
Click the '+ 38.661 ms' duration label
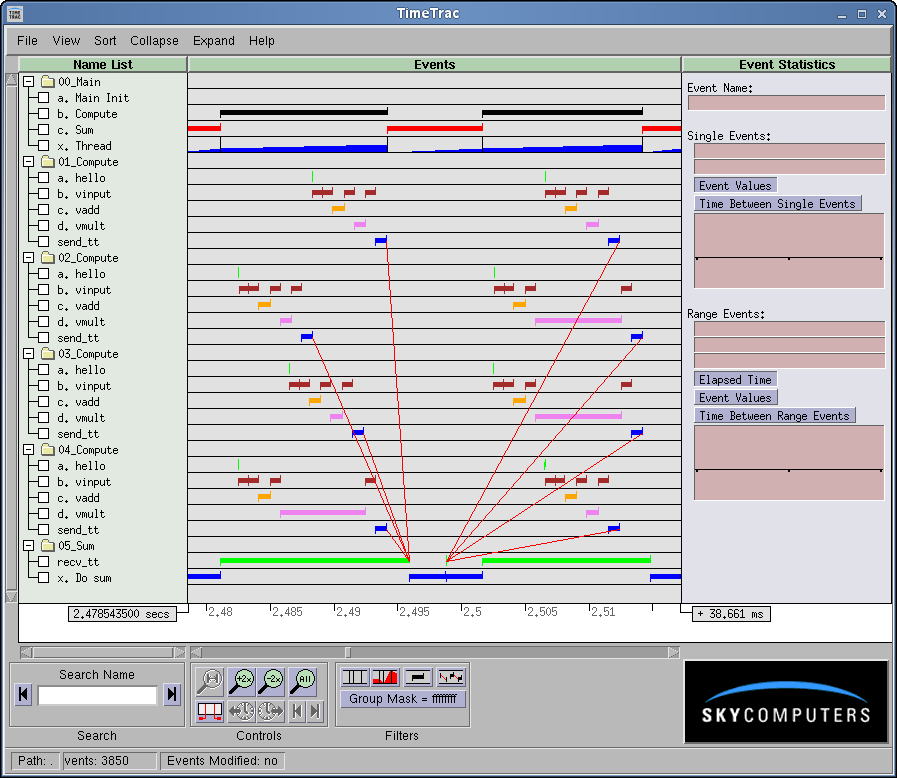[x=731, y=614]
